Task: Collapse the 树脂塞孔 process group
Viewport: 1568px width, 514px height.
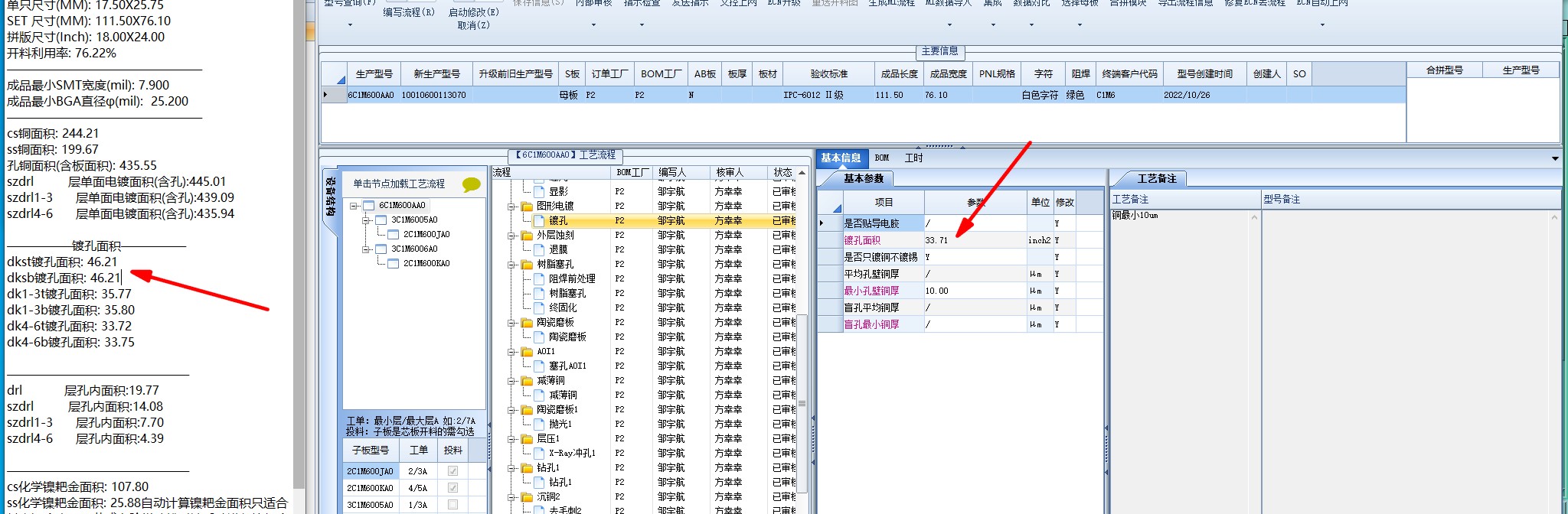Action: (511, 265)
